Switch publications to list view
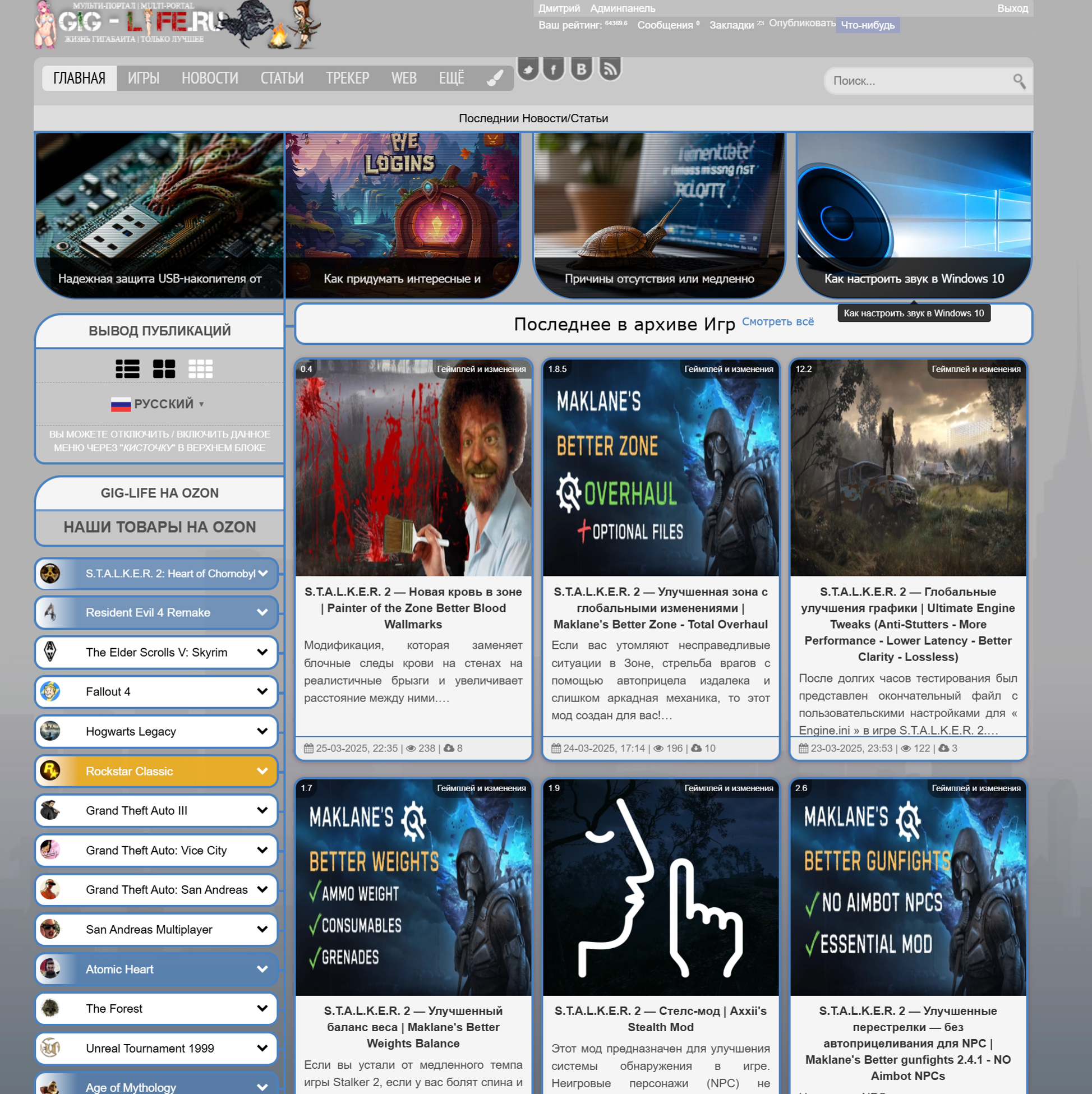The height and width of the screenshot is (1094, 1092). (x=127, y=368)
